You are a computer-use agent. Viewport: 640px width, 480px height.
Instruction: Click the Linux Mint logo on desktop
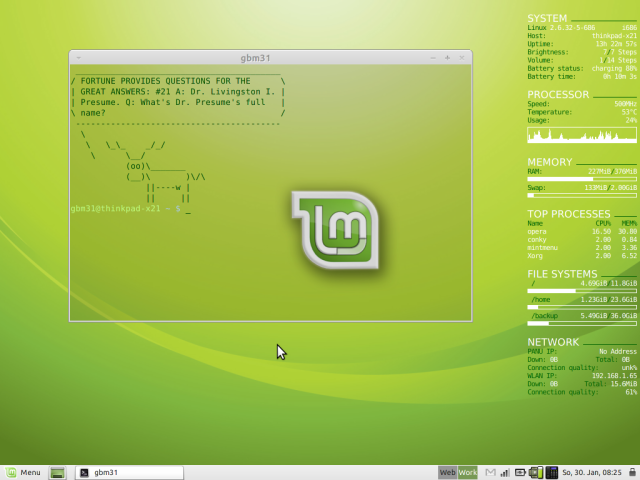336,230
